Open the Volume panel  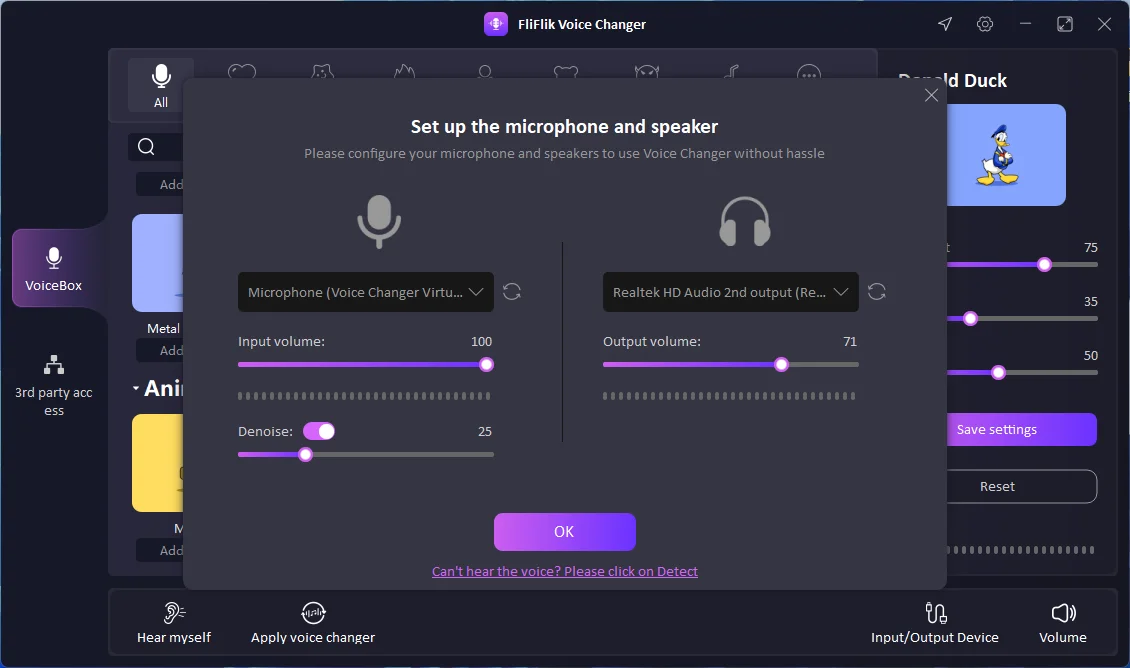[x=1062, y=622]
